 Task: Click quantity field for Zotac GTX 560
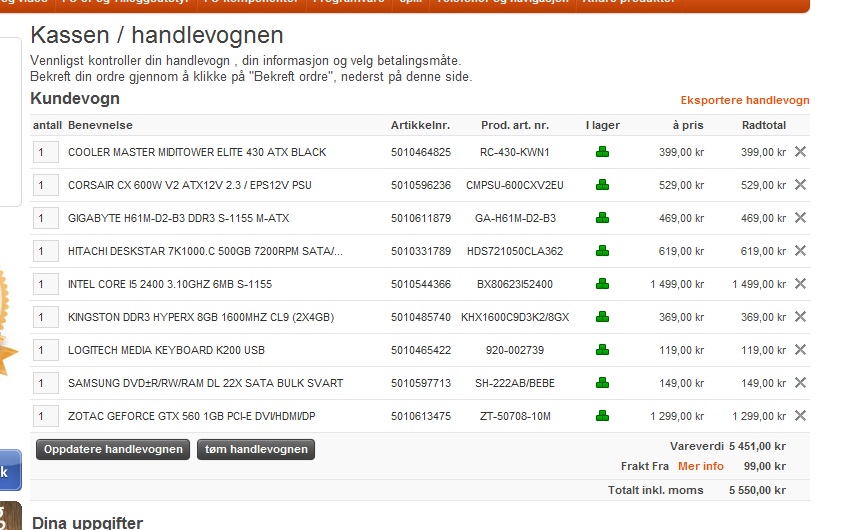pos(46,416)
